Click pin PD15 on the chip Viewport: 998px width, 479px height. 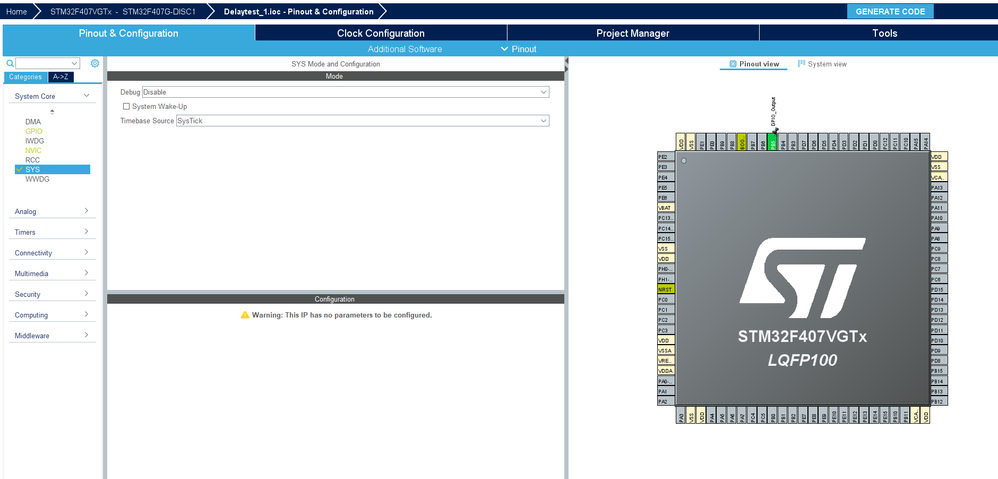(939, 289)
